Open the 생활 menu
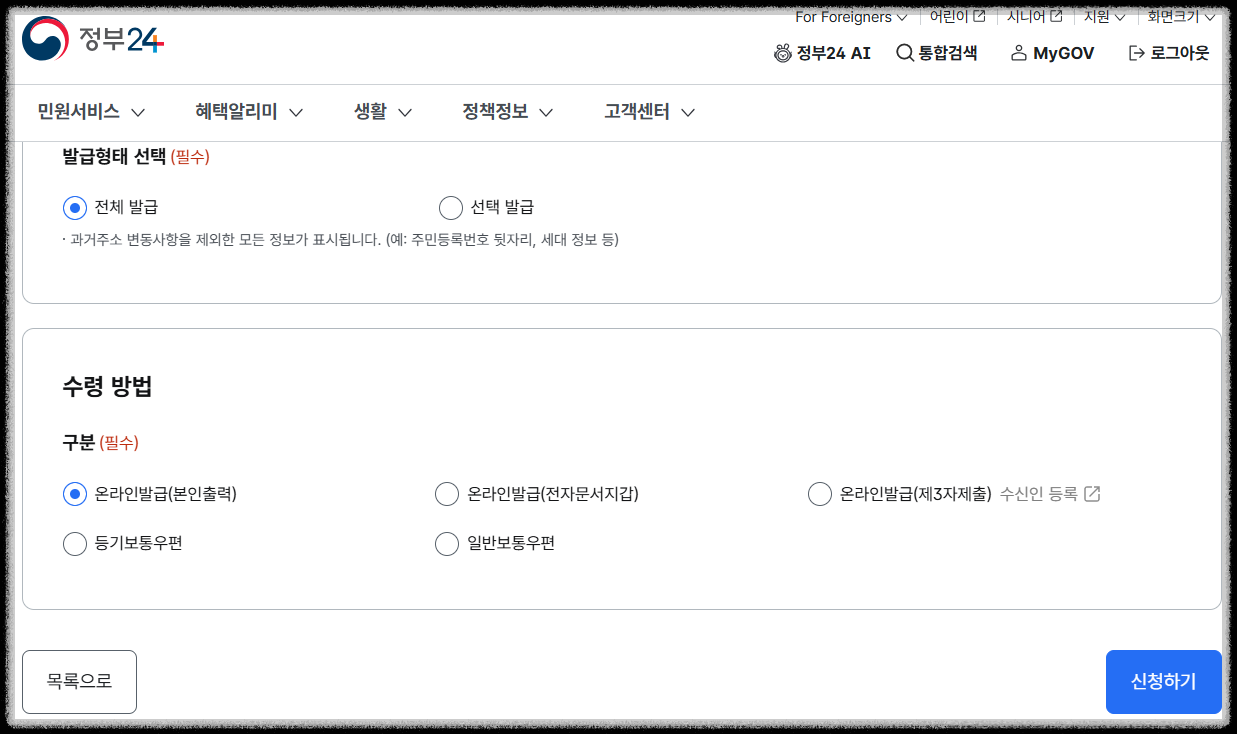The width and height of the screenshot is (1237, 734). pos(370,112)
